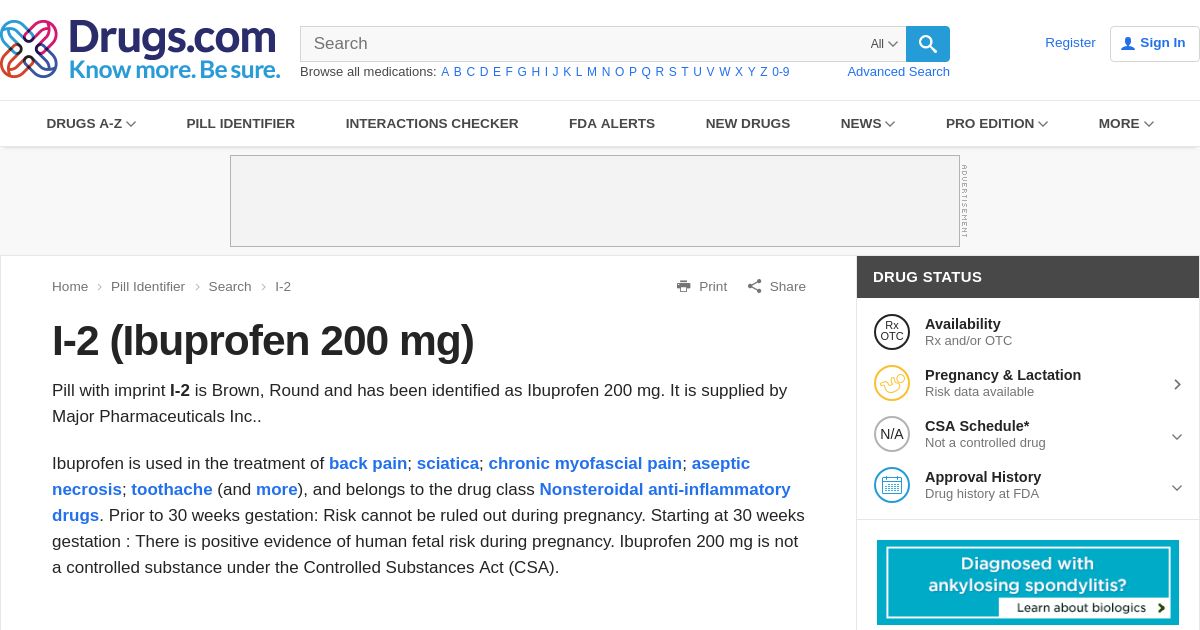Click the Drugs.com logo
Image resolution: width=1200 pixels, height=630 pixels.
140,49
